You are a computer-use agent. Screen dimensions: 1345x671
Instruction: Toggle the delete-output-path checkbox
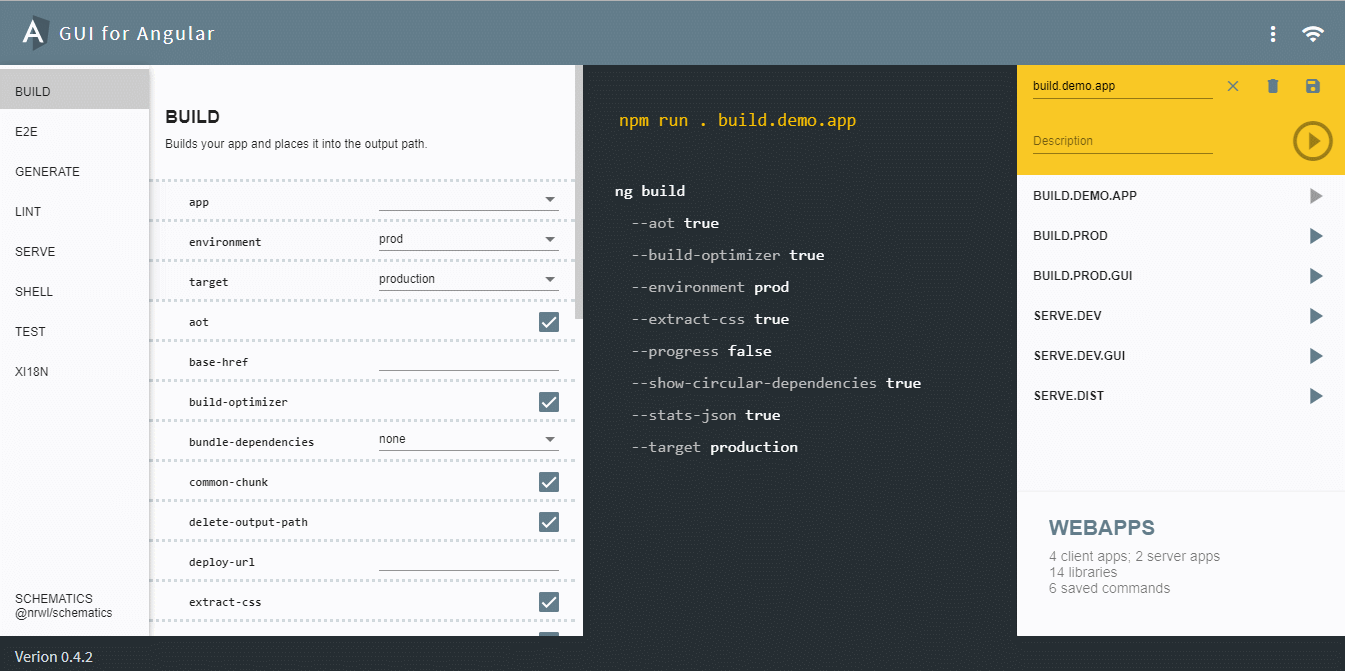click(x=549, y=522)
